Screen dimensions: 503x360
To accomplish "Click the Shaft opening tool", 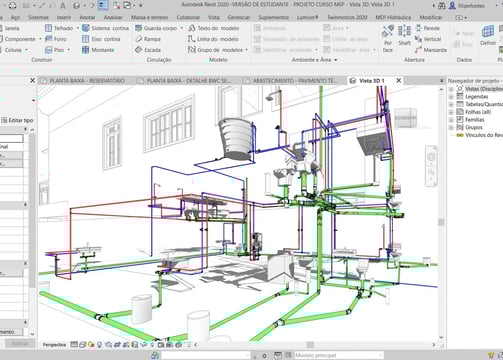I will pyautogui.click(x=404, y=36).
